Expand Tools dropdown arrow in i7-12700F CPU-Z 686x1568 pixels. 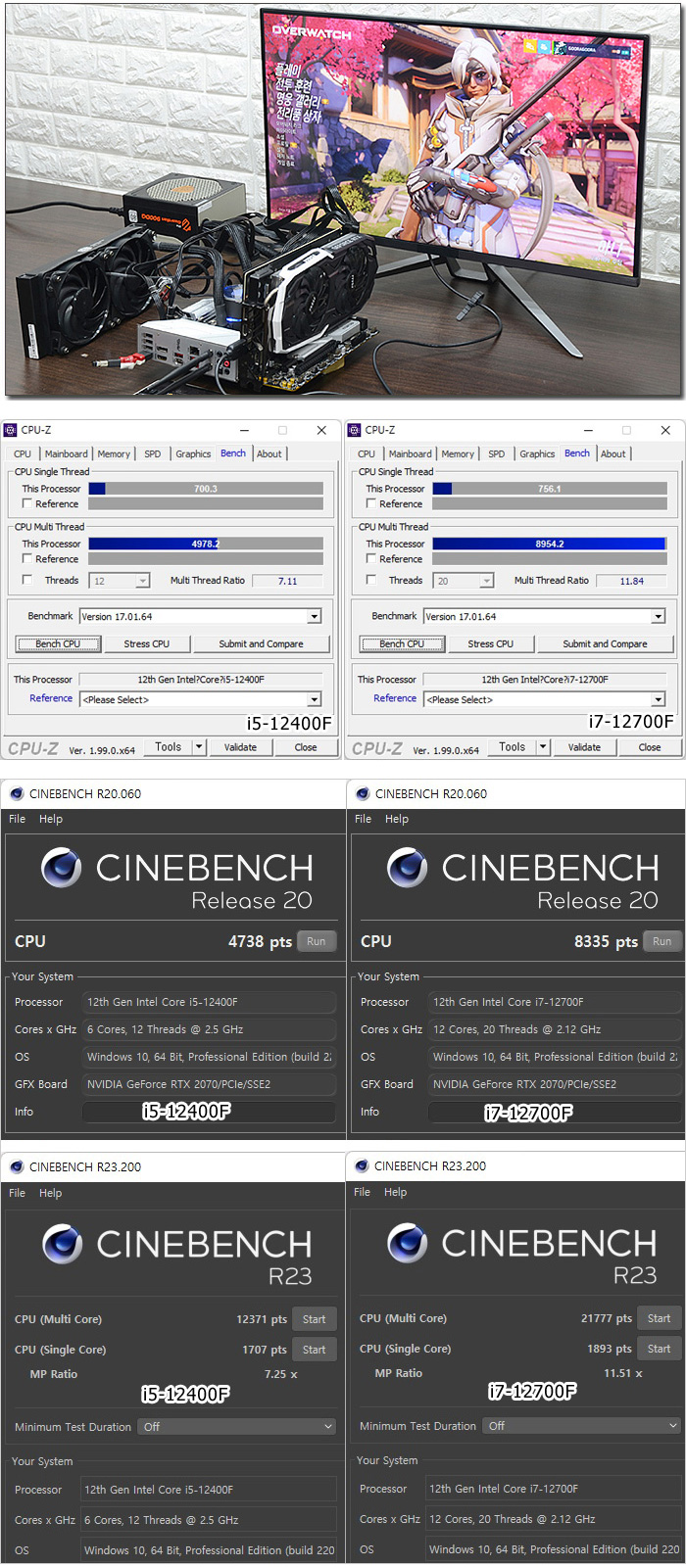[x=543, y=746]
